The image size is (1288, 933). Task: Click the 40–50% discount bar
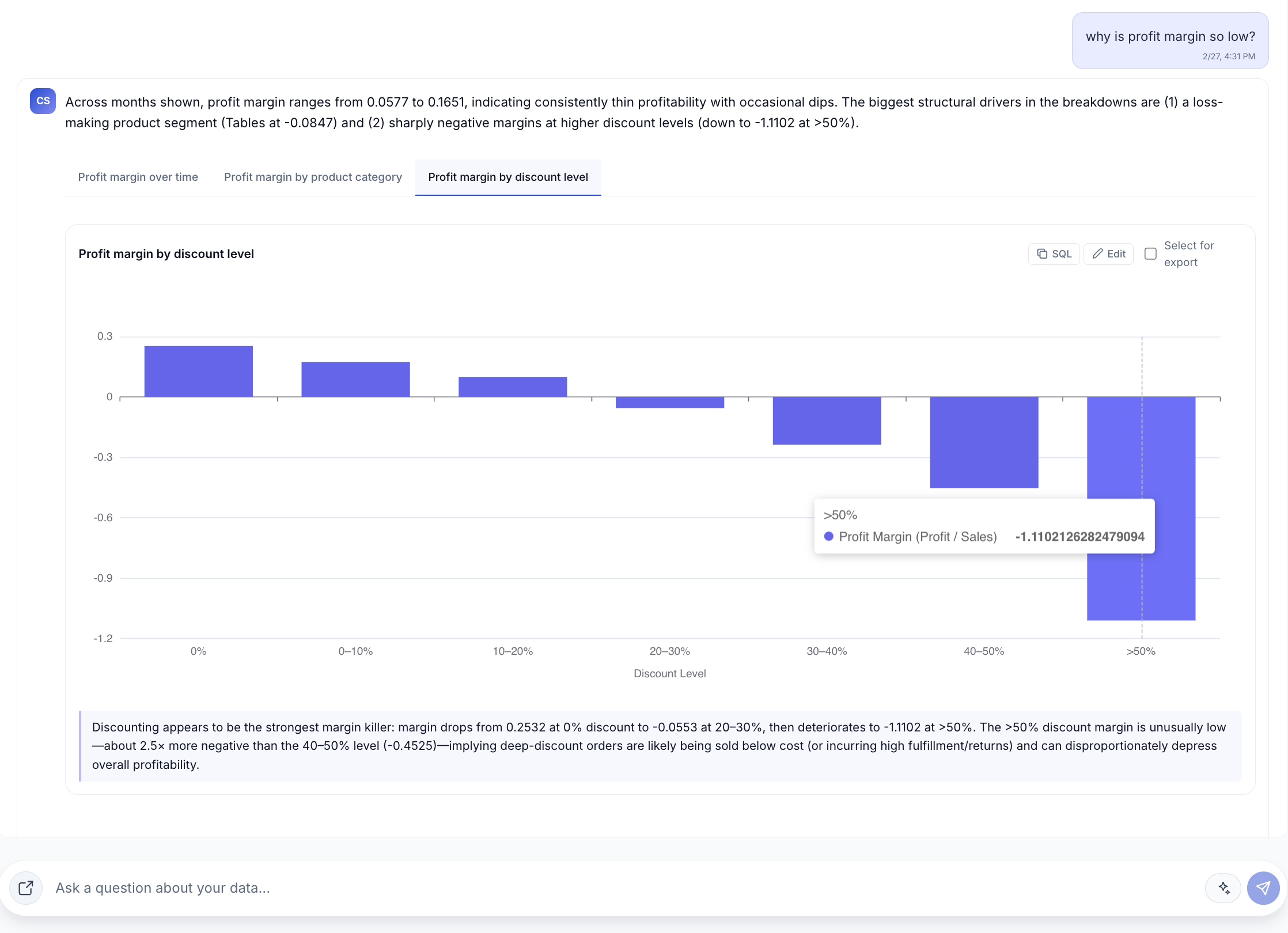[x=984, y=442]
